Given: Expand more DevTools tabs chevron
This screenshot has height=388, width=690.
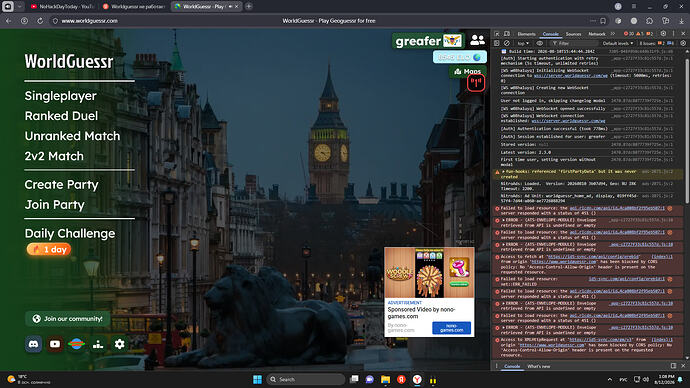Looking at the screenshot, I should pos(613,34).
